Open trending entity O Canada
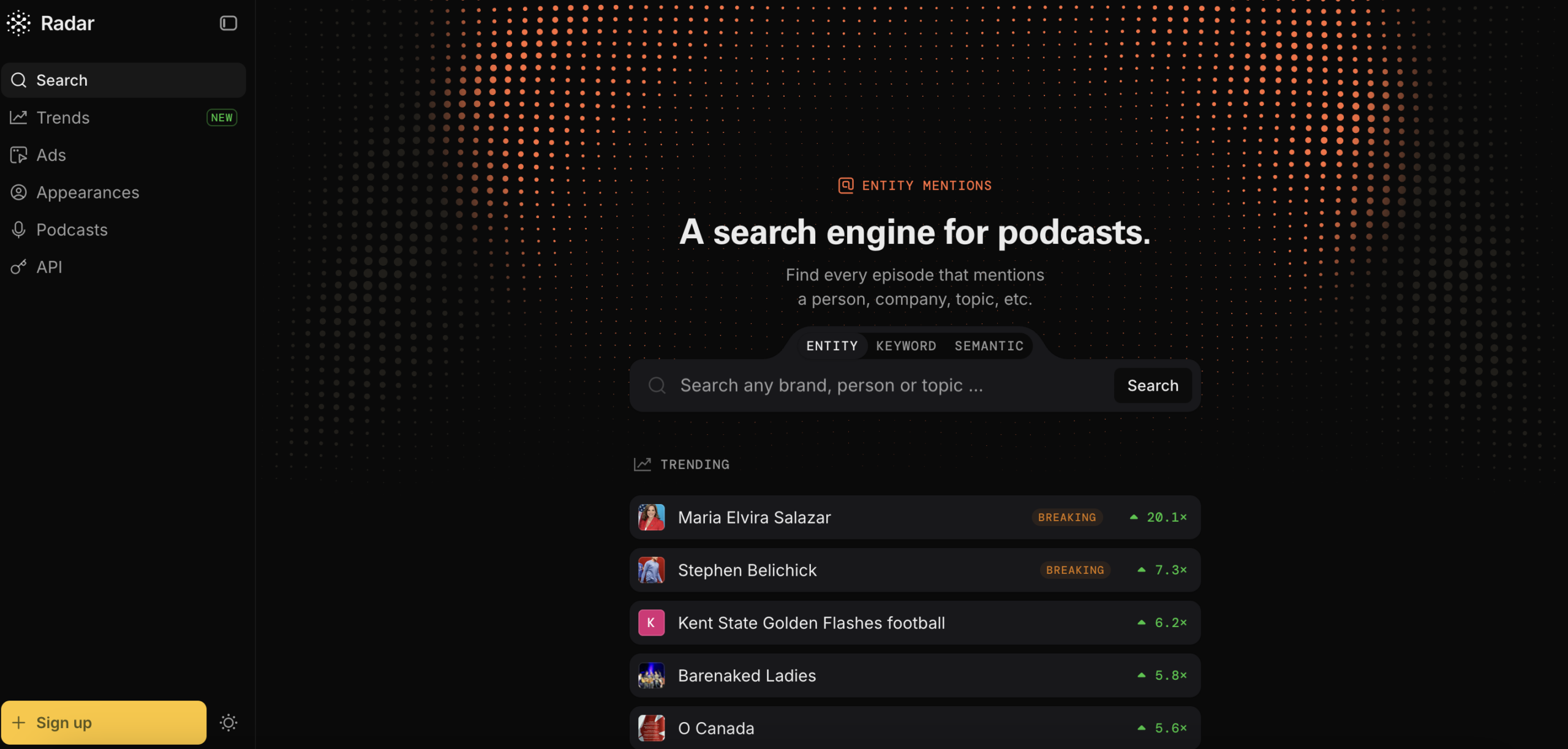1568x749 pixels. [915, 728]
